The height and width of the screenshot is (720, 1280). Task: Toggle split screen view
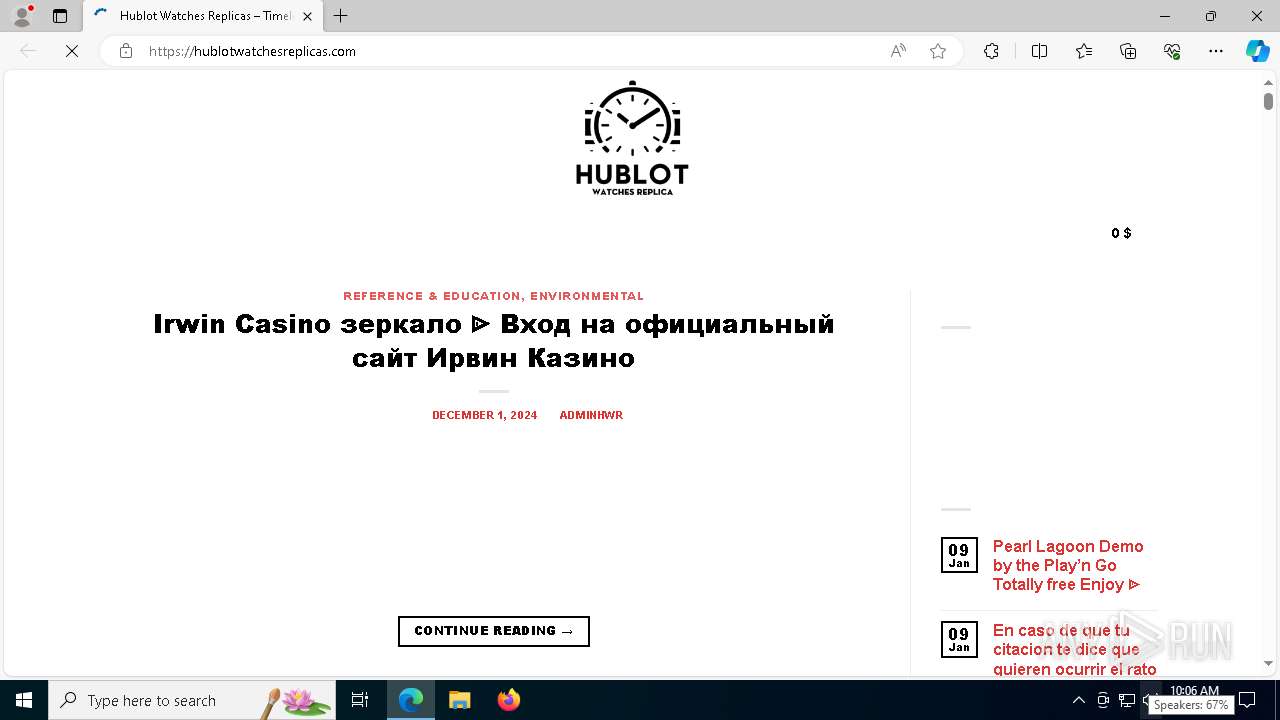[1039, 51]
